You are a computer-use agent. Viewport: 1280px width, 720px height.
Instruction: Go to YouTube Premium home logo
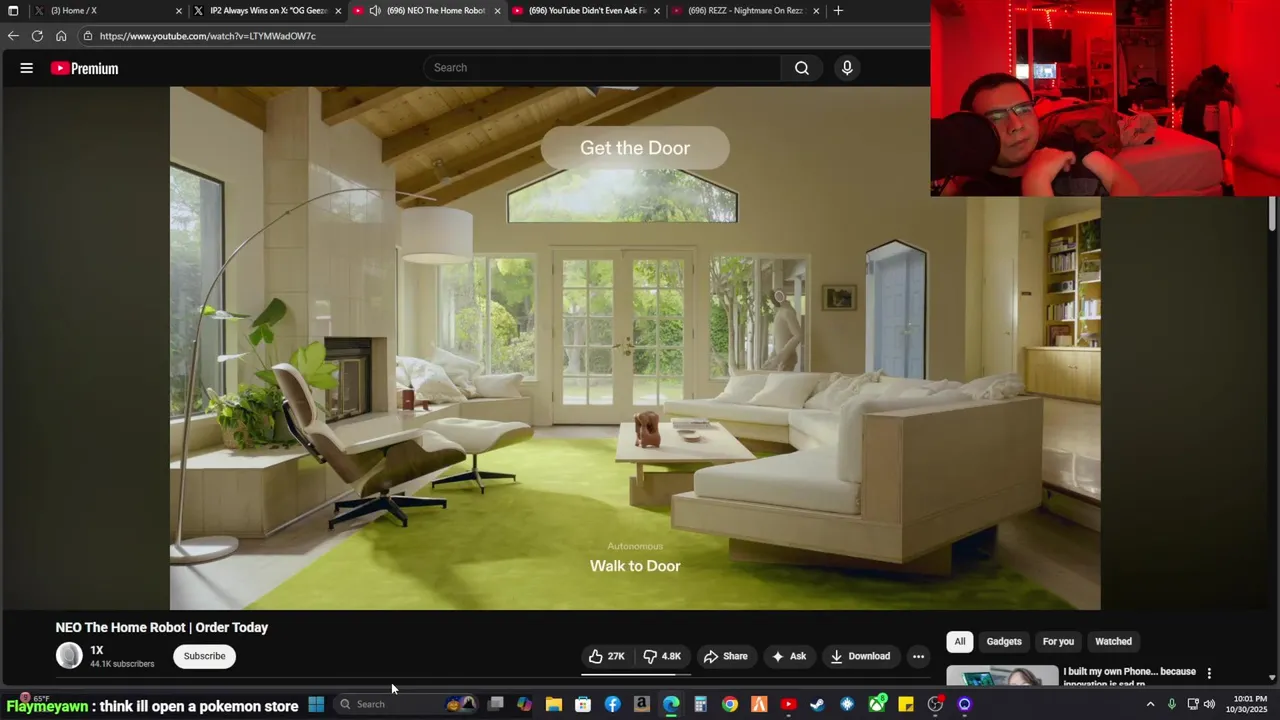(x=85, y=68)
